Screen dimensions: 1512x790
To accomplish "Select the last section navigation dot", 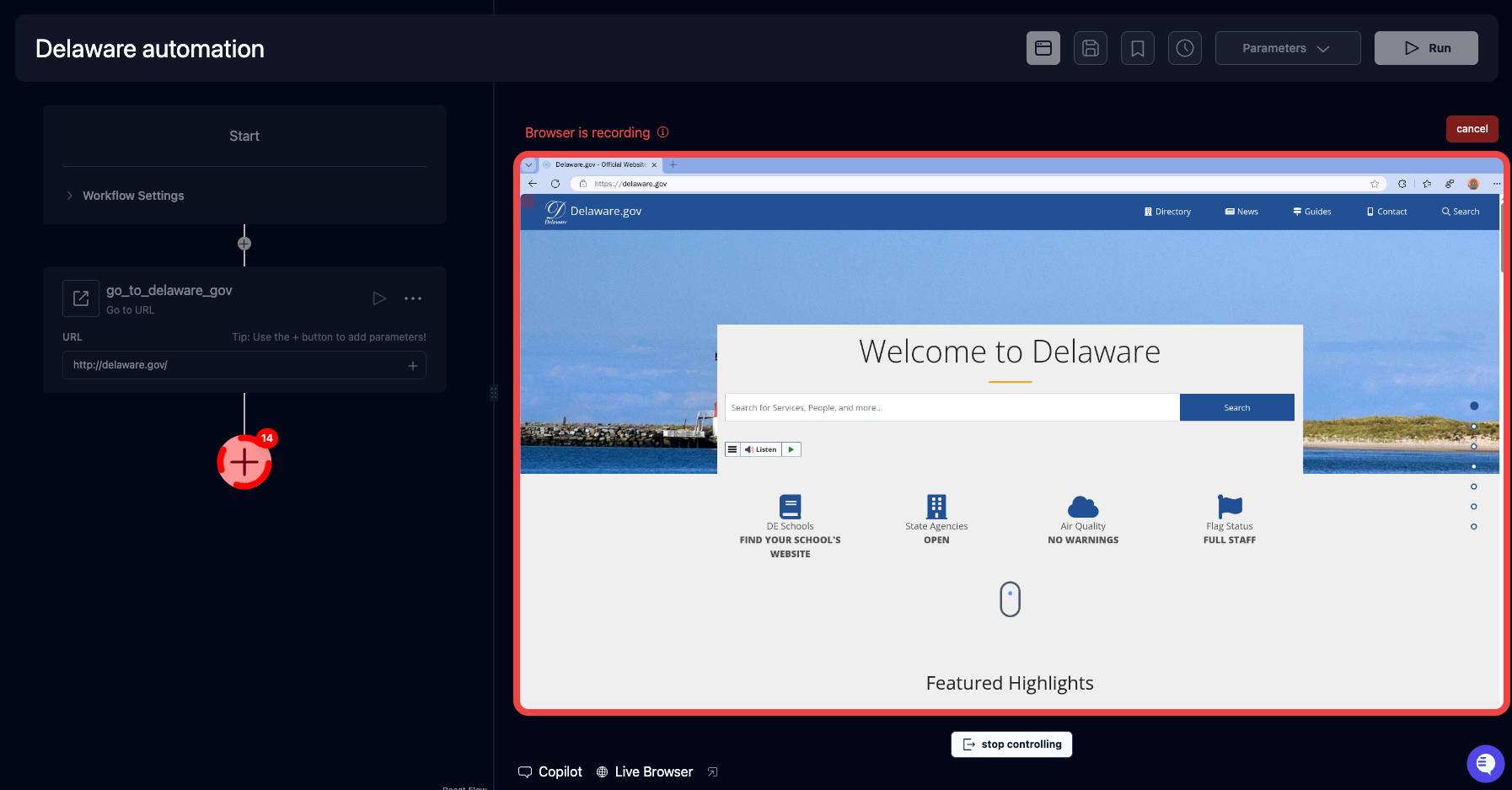I will [x=1474, y=527].
